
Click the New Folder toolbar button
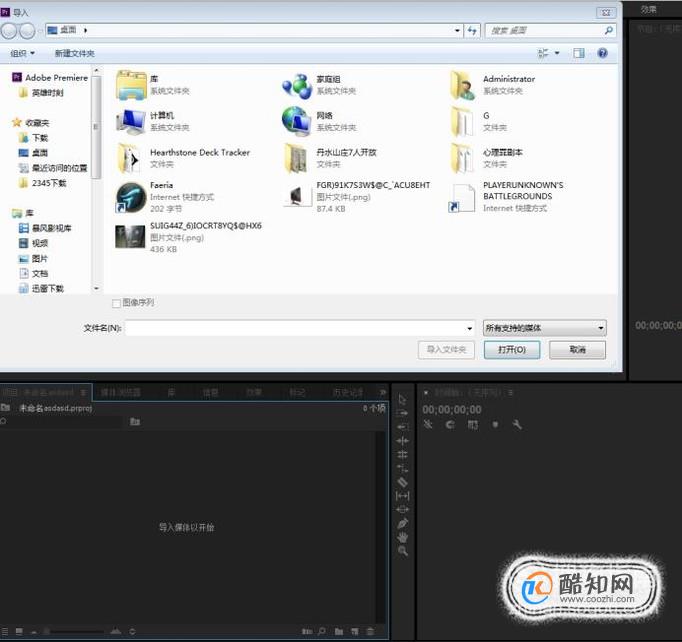tap(74, 54)
